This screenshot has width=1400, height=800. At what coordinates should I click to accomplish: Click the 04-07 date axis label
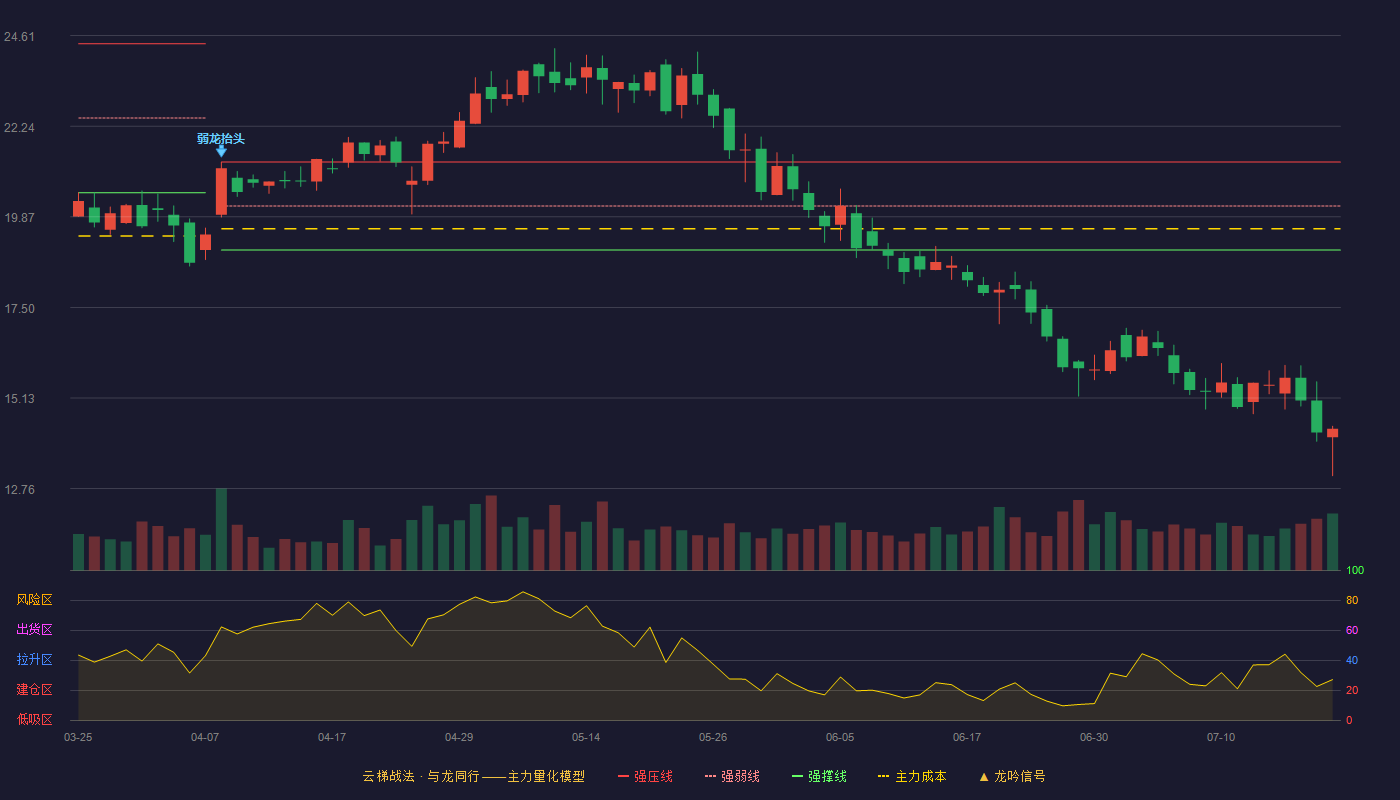pyautogui.click(x=205, y=737)
